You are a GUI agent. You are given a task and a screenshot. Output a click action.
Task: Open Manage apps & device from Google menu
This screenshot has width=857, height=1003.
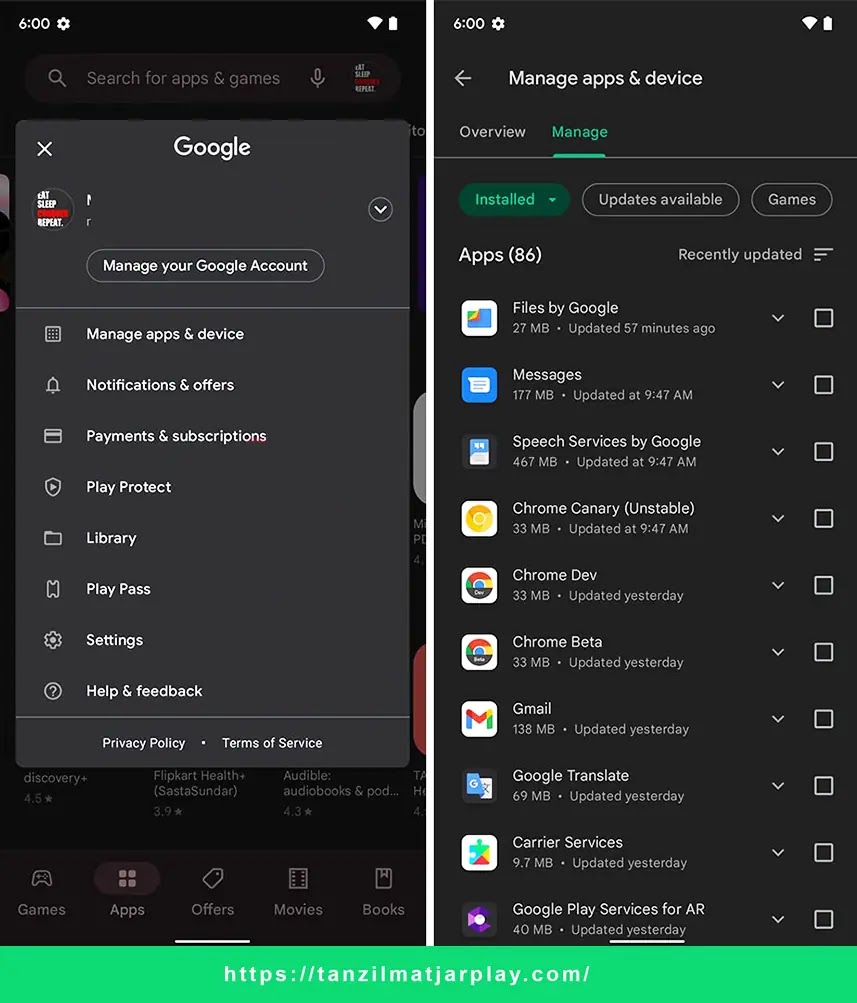[x=165, y=333]
